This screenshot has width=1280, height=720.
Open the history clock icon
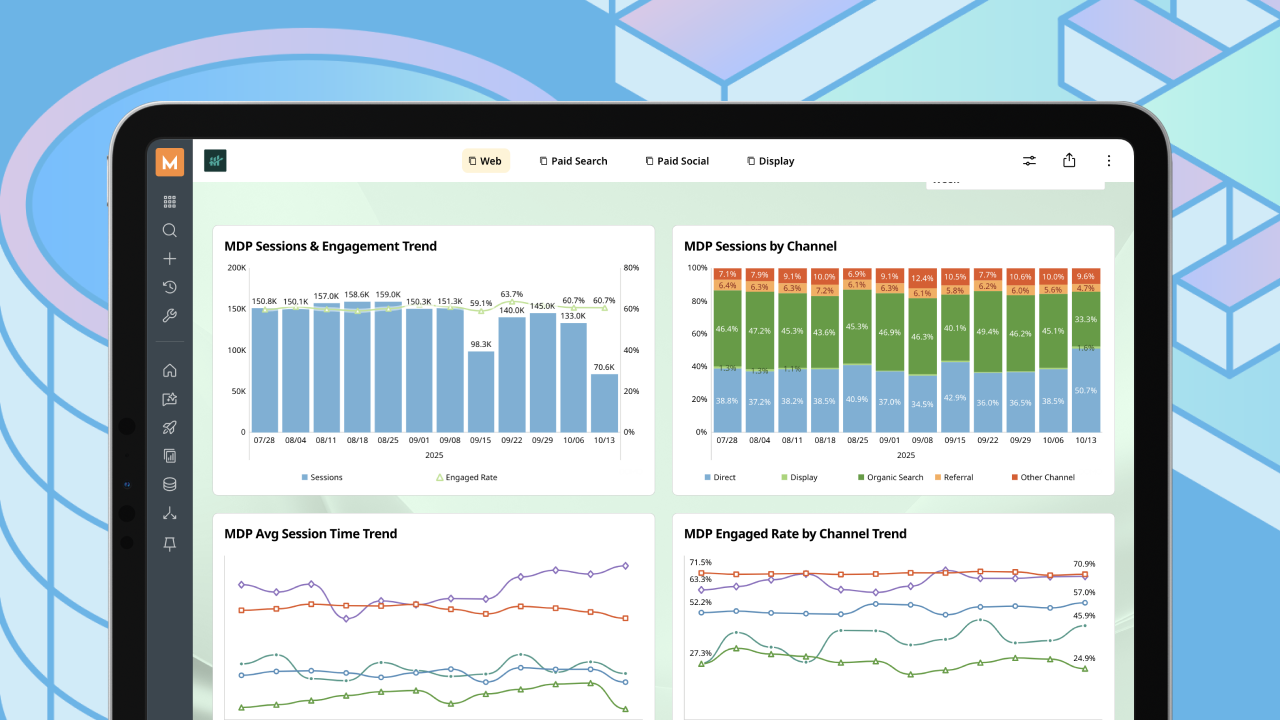(x=170, y=287)
